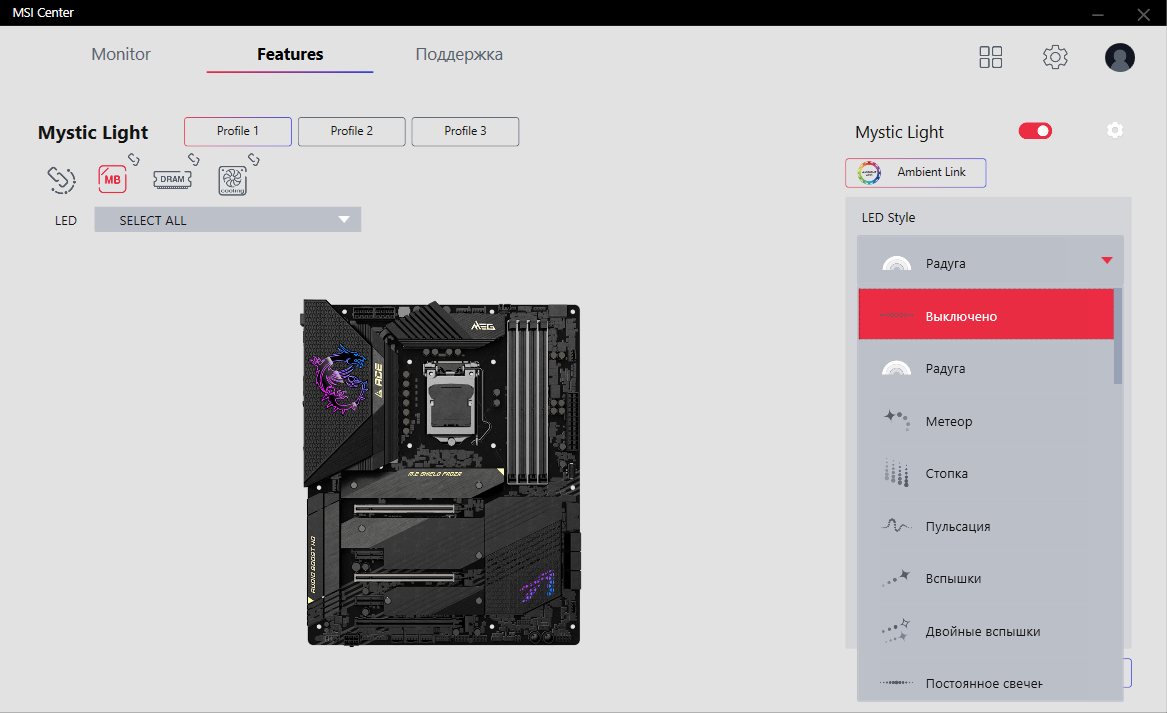Click the Ambient Link color wheel icon
This screenshot has width=1167, height=713.
[869, 173]
